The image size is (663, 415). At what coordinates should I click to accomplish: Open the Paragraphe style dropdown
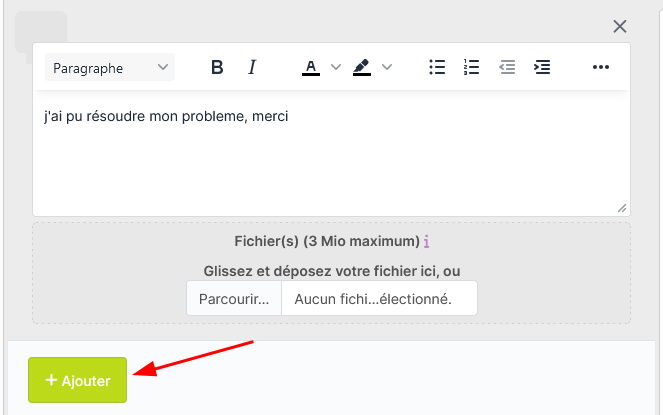click(110, 68)
